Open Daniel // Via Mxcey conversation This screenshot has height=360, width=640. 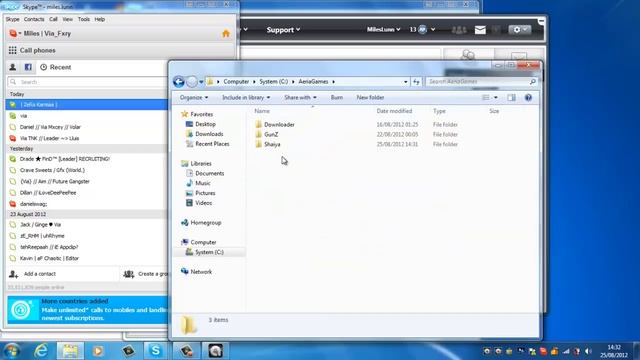tap(87, 127)
